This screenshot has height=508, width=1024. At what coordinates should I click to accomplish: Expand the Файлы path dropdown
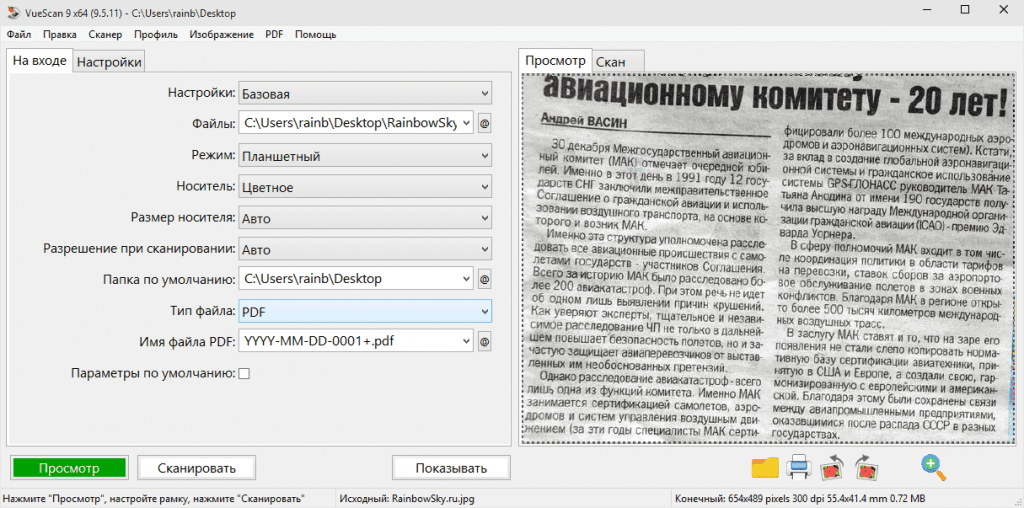click(x=466, y=123)
